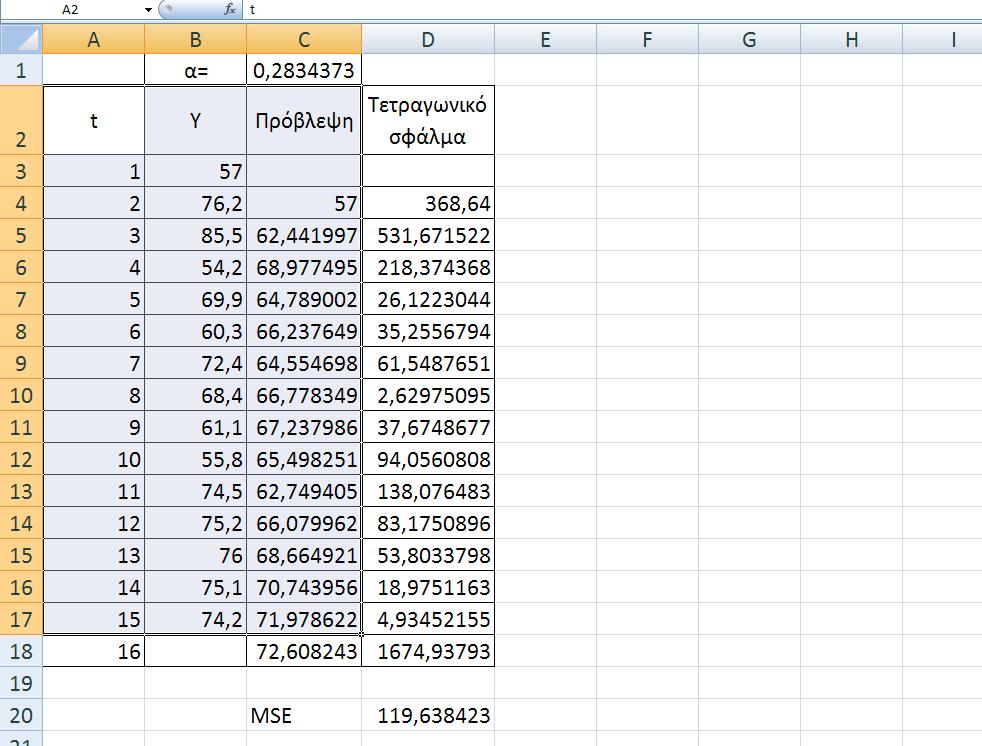Click squared error 18,9751163 cell

point(428,587)
